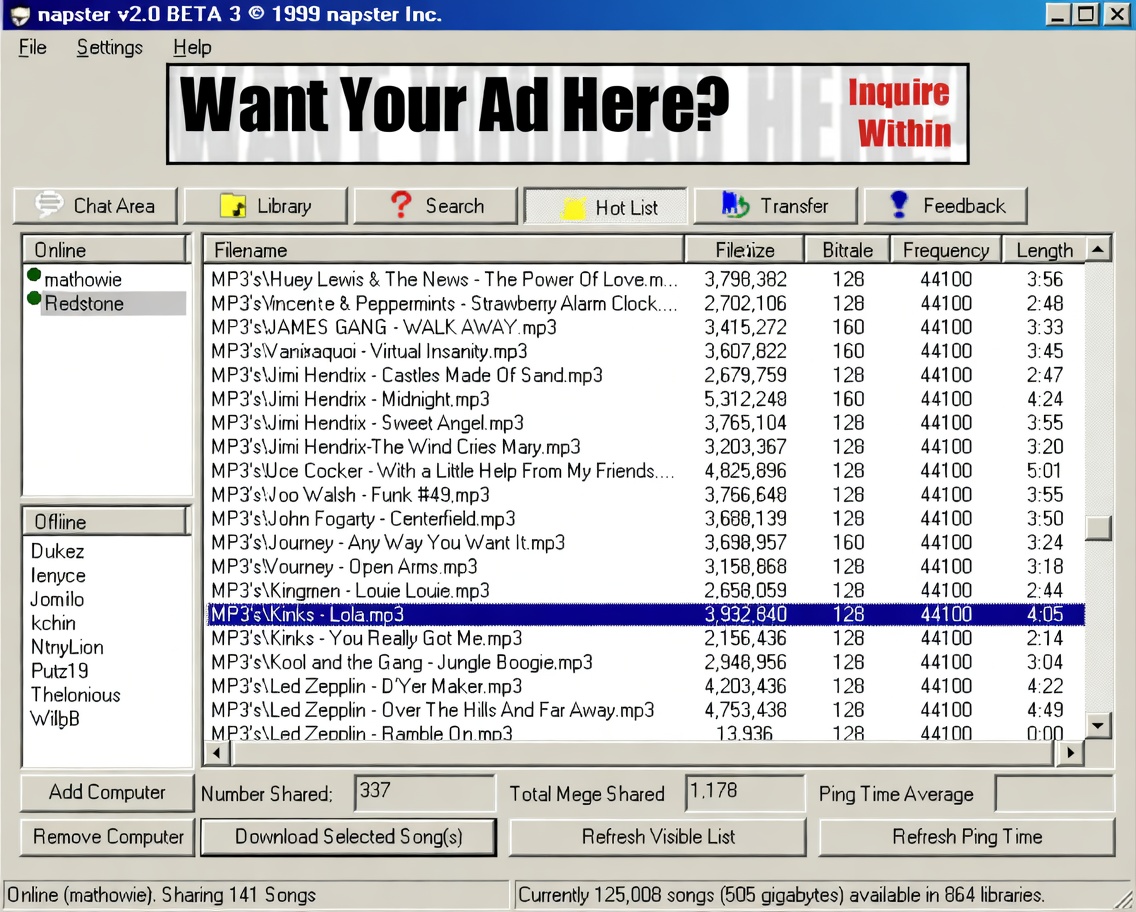Image resolution: width=1136 pixels, height=912 pixels.
Task: Select Huey Lewis Power Of Love row
Action: pos(645,280)
